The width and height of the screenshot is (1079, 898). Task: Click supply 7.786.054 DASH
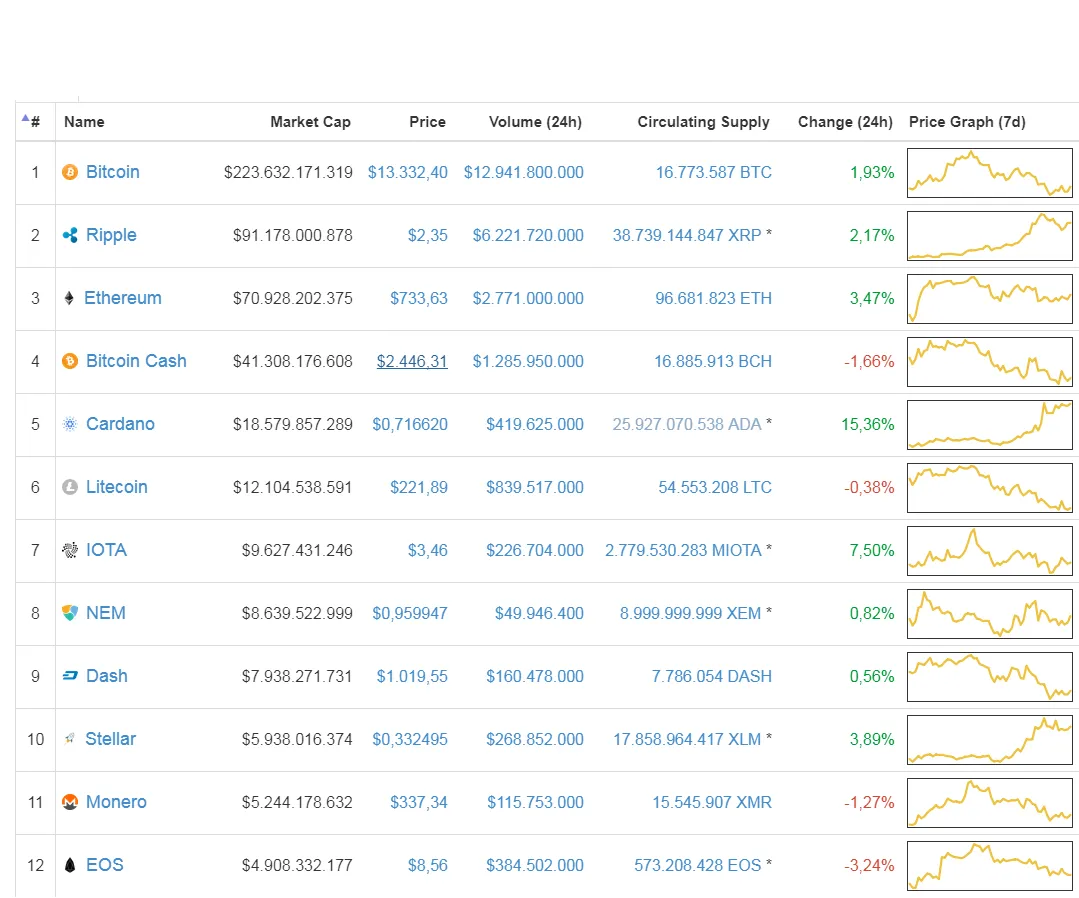[712, 676]
